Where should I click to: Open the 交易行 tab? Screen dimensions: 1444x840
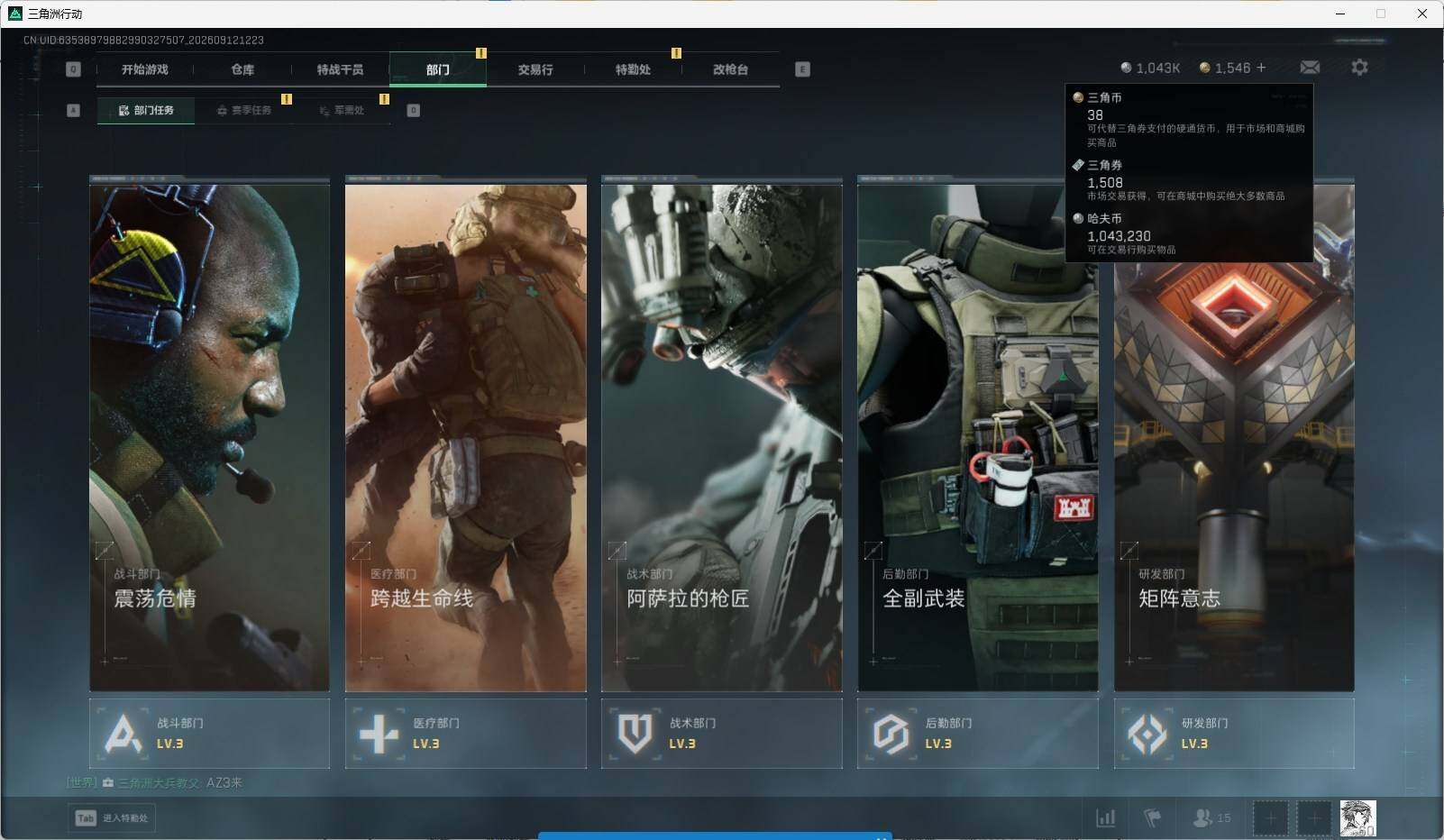[x=535, y=69]
